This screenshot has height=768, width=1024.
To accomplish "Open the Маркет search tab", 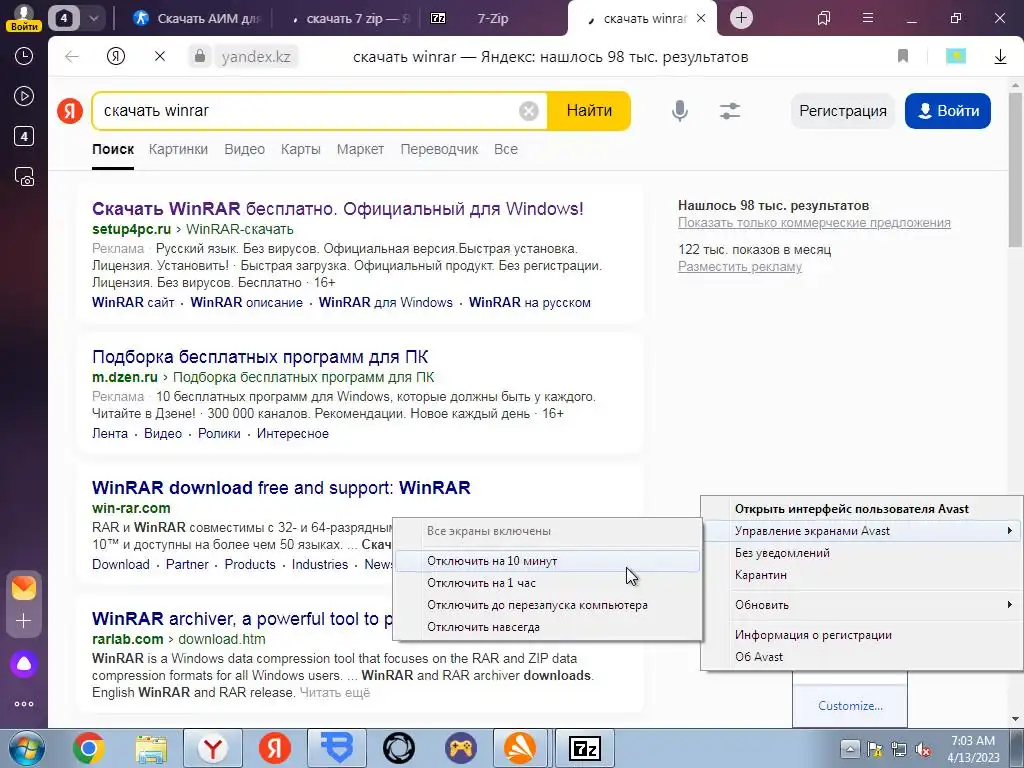I will coord(360,150).
